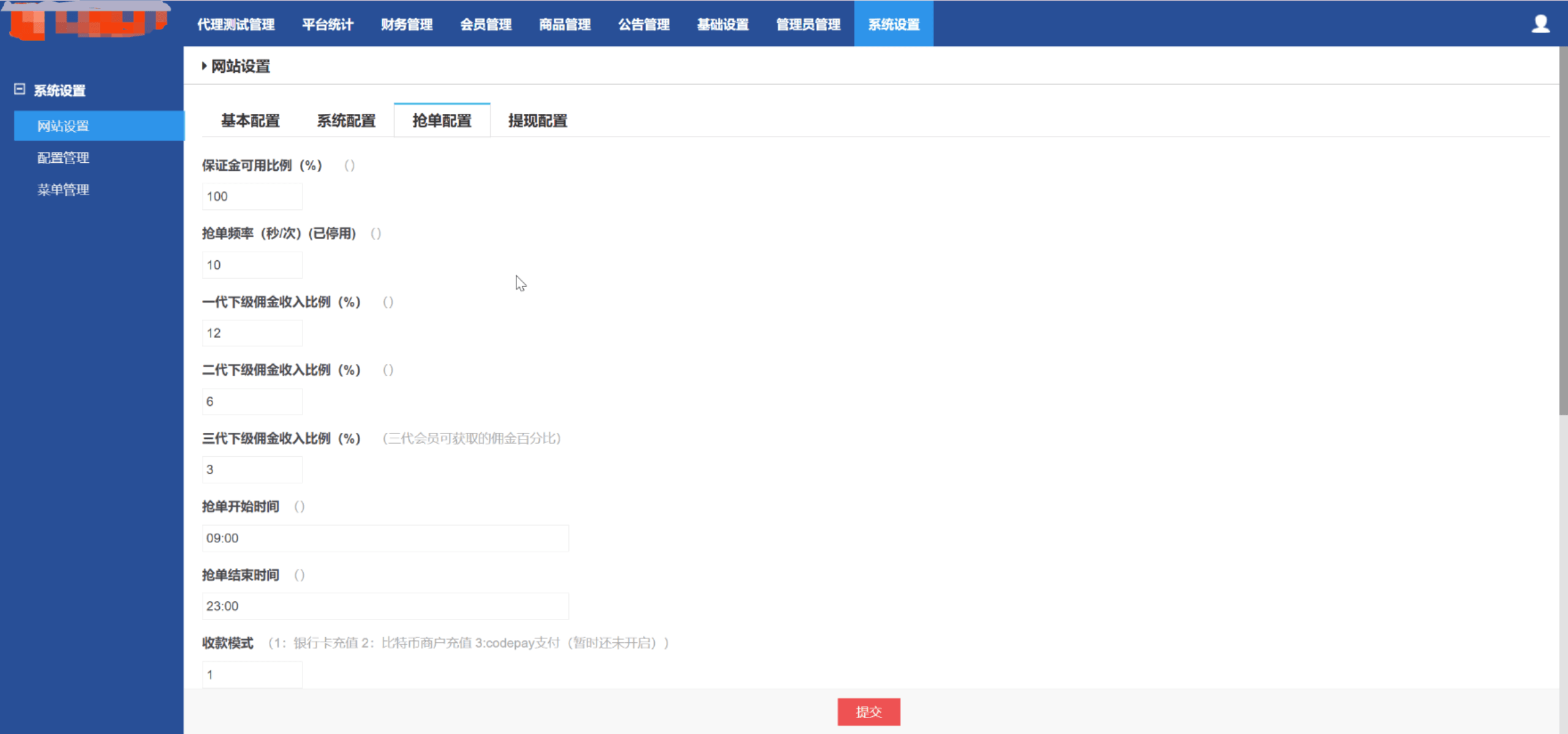
Task: Open the 财务管理 menu
Action: pyautogui.click(x=407, y=24)
